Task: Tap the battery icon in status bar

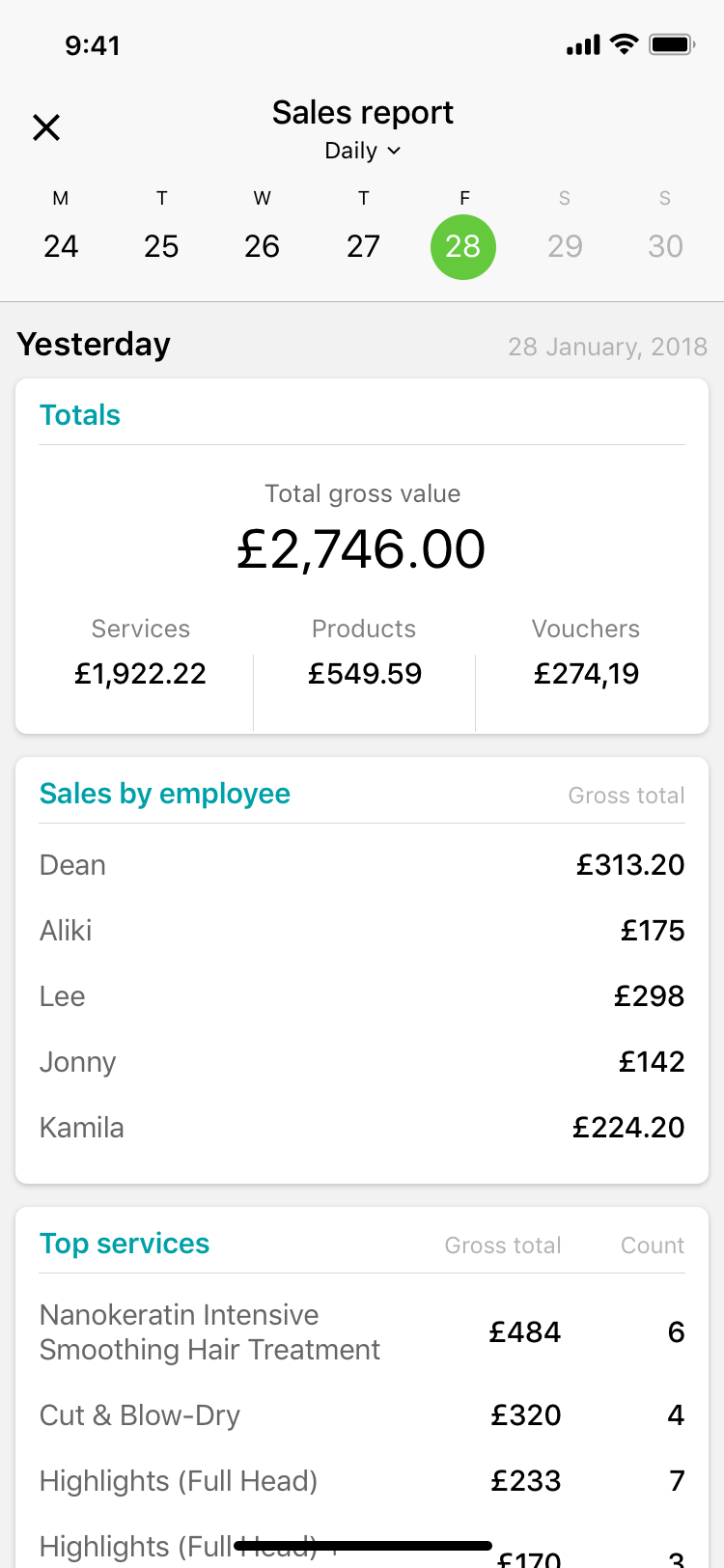Action: pos(672,44)
